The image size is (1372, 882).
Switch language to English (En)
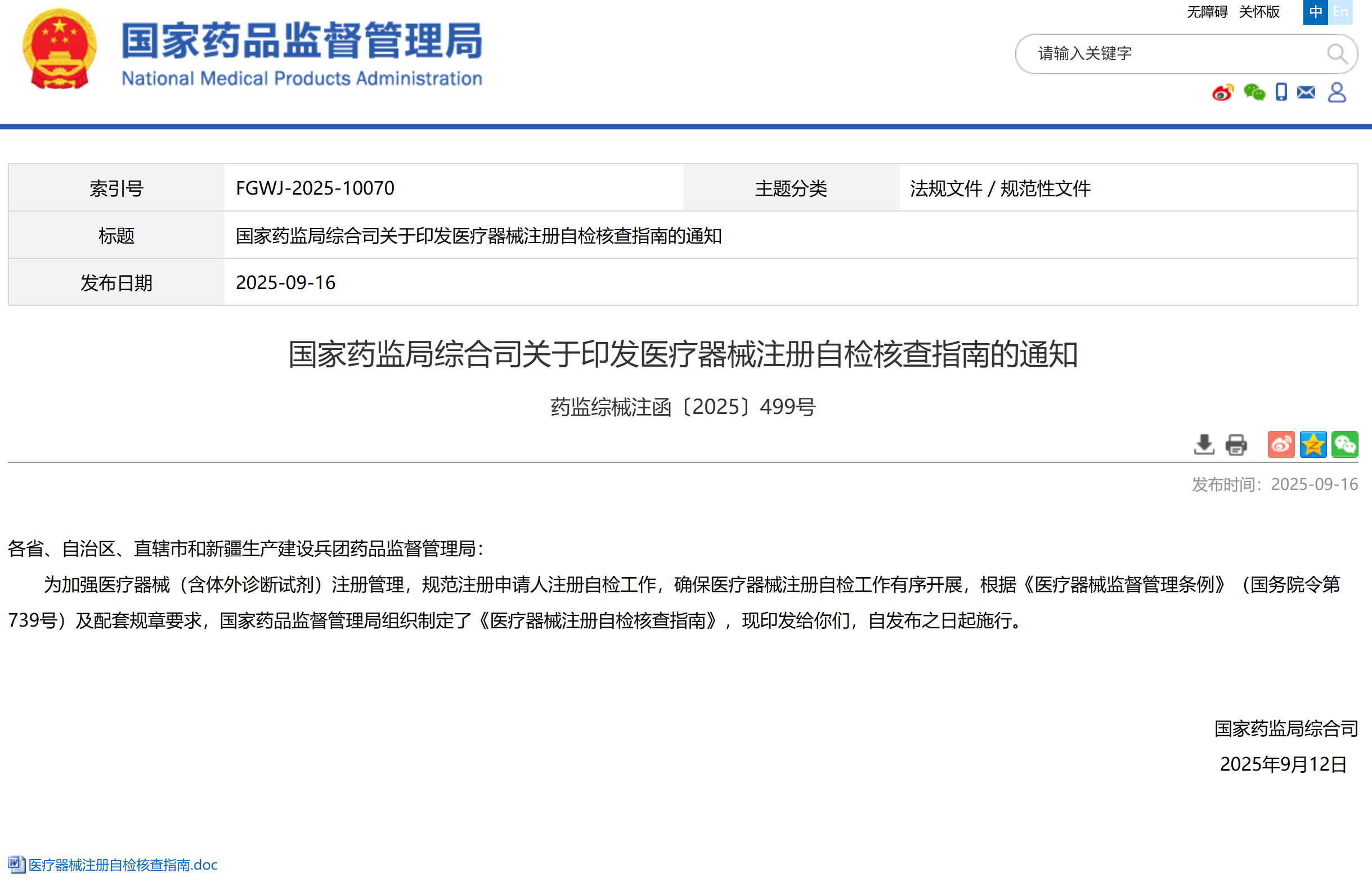tap(1340, 12)
